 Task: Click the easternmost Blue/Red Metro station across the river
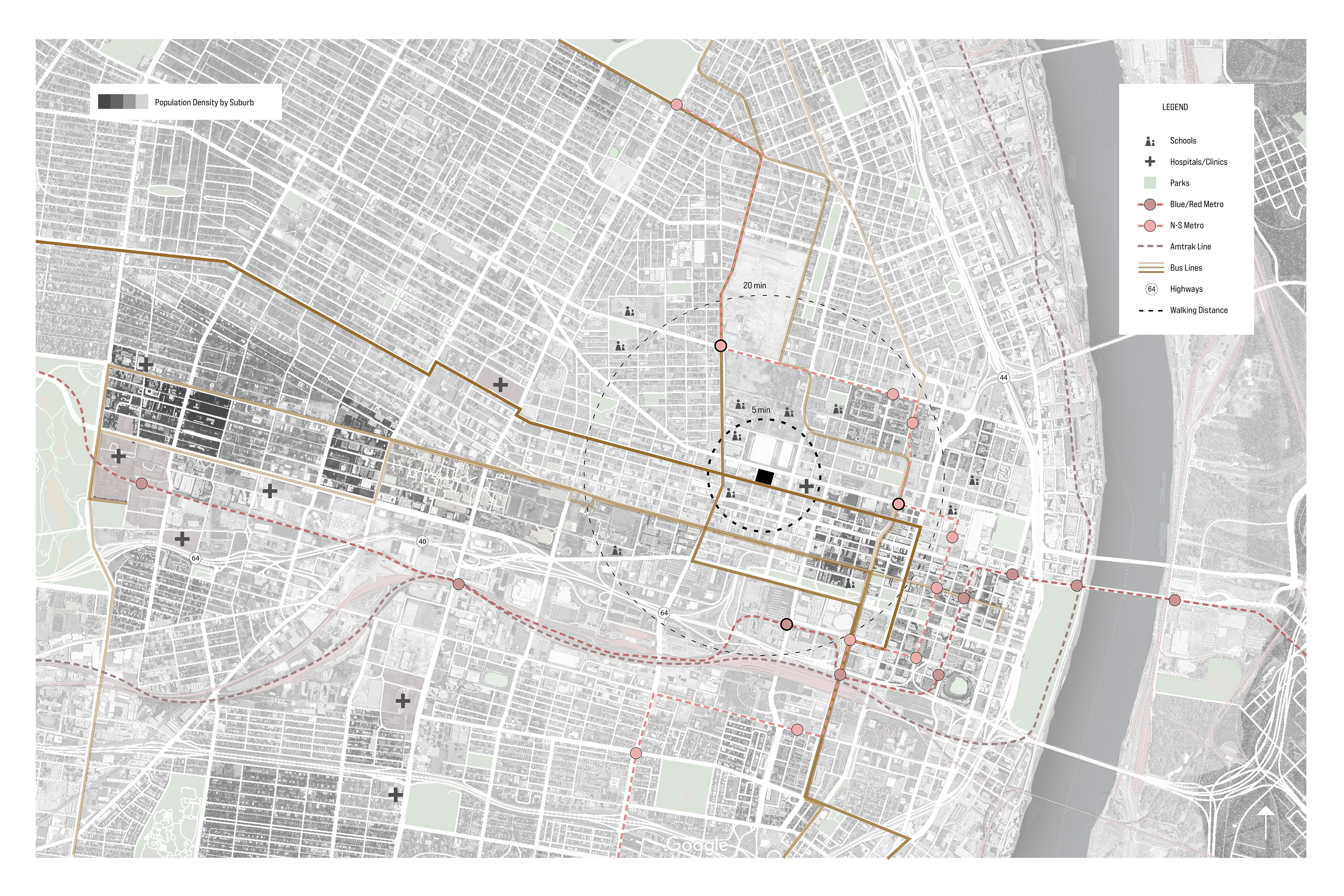1174,600
